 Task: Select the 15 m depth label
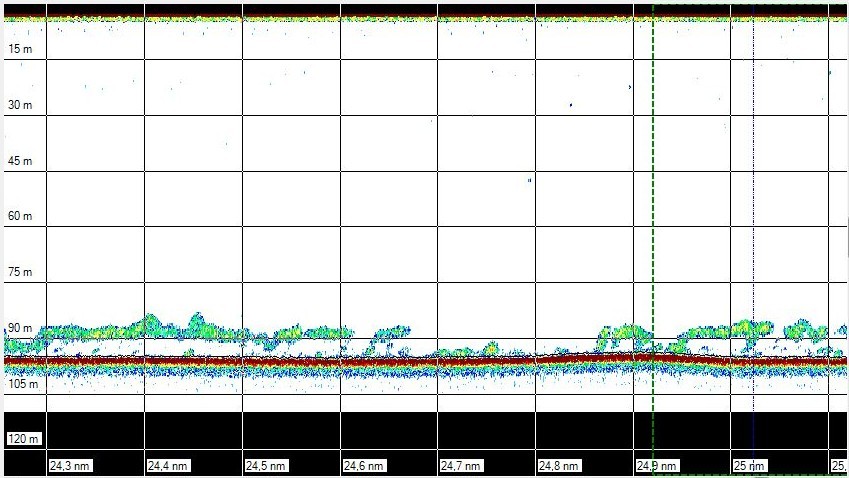20,49
